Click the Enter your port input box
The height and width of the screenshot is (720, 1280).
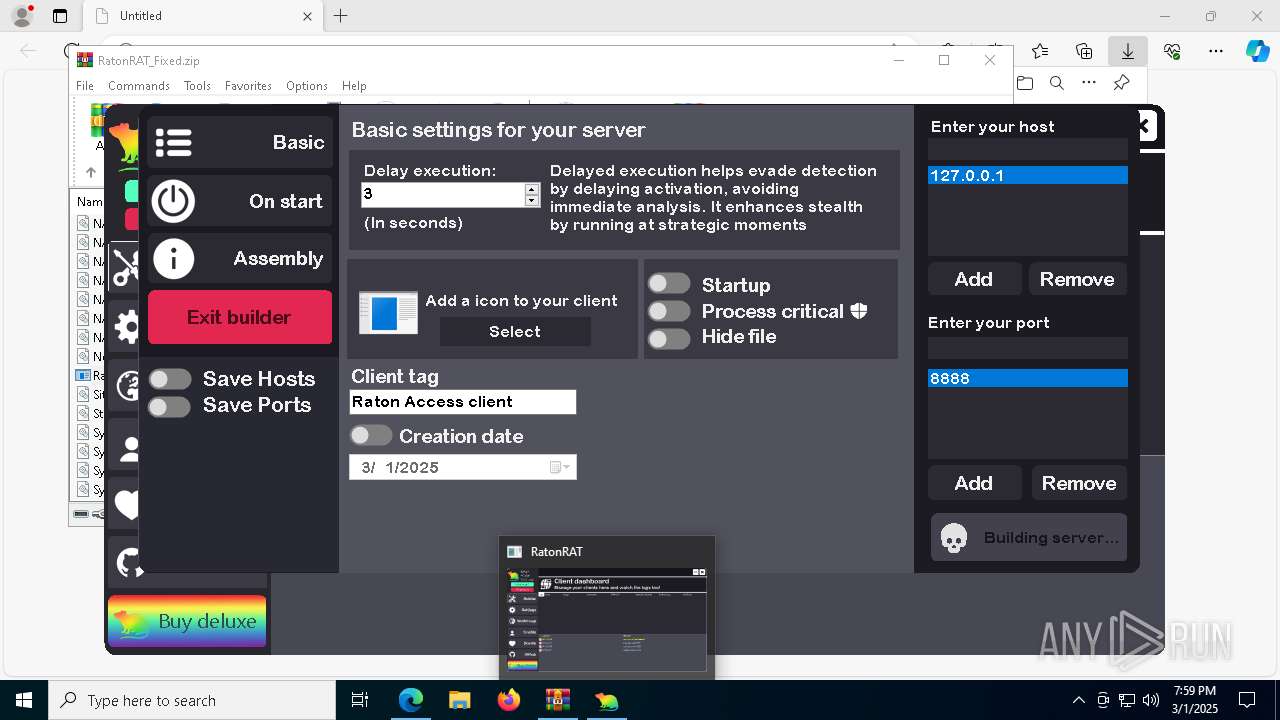(x=1028, y=348)
